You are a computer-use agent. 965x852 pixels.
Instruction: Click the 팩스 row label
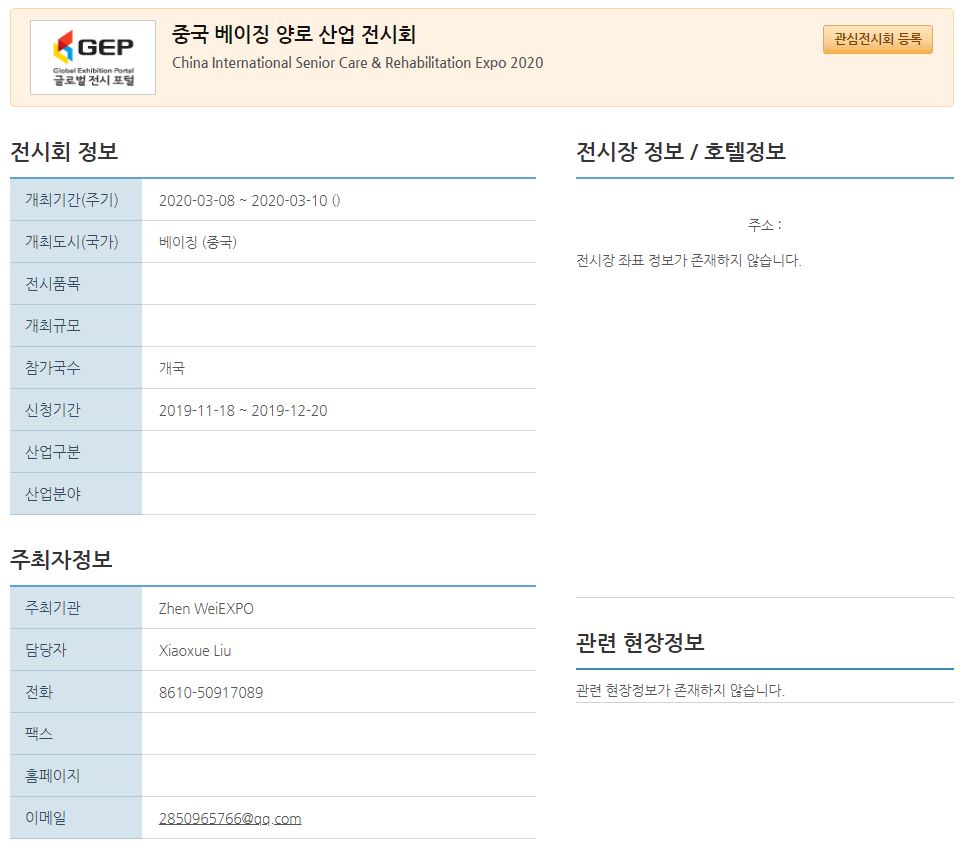[x=39, y=734]
